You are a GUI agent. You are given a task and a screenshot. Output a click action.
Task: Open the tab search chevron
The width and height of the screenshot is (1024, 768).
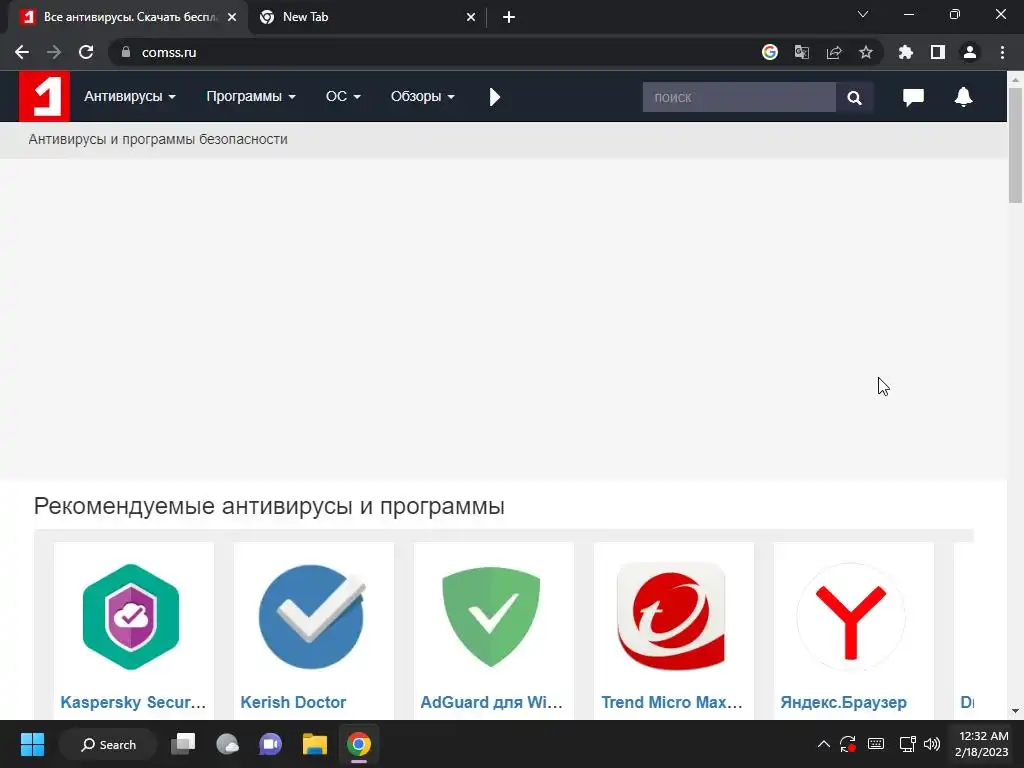(863, 14)
